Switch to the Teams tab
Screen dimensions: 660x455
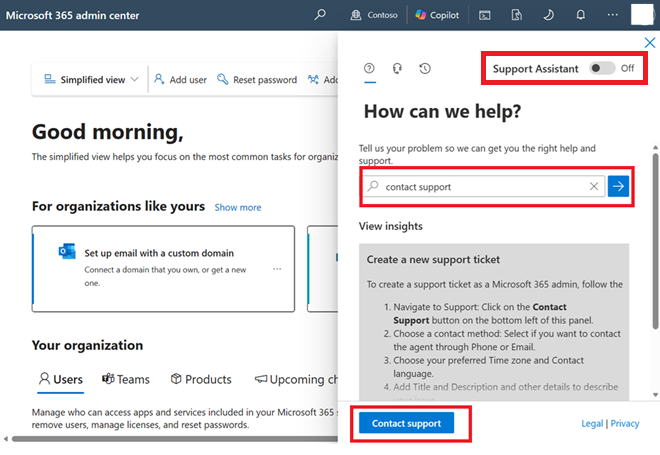click(125, 379)
